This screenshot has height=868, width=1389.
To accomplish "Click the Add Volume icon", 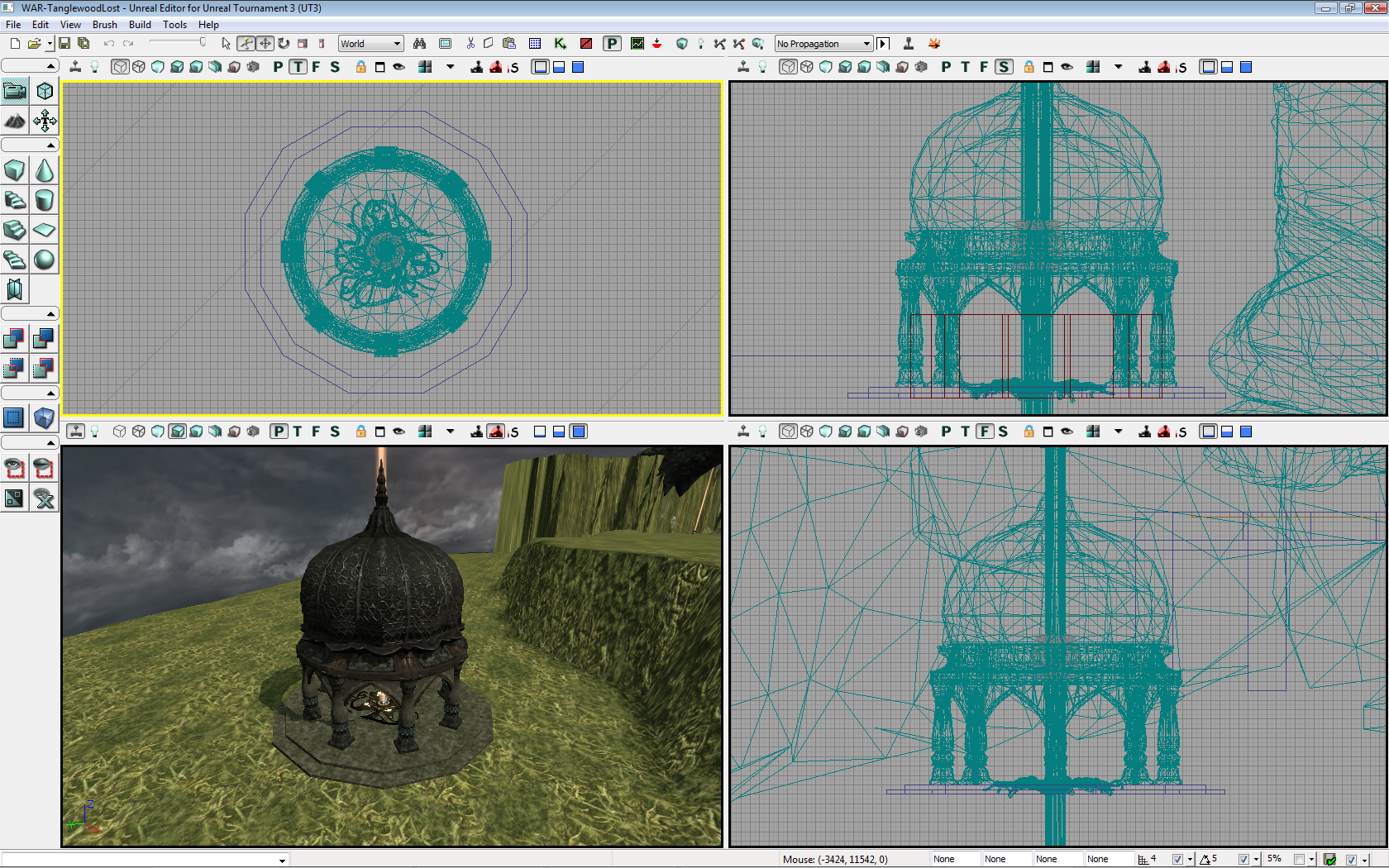I will point(45,417).
